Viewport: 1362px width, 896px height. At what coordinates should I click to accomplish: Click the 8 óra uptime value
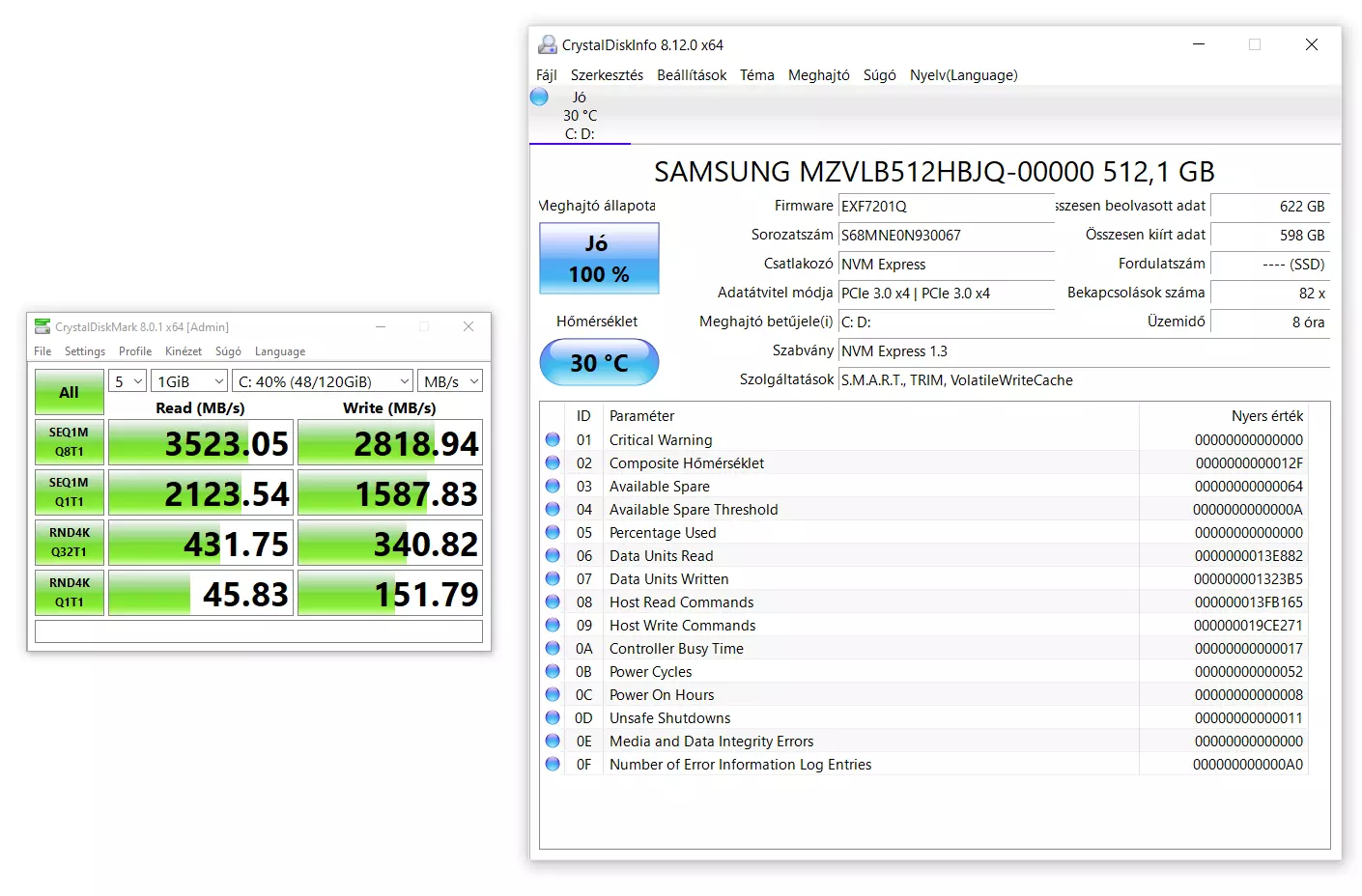(x=1270, y=322)
